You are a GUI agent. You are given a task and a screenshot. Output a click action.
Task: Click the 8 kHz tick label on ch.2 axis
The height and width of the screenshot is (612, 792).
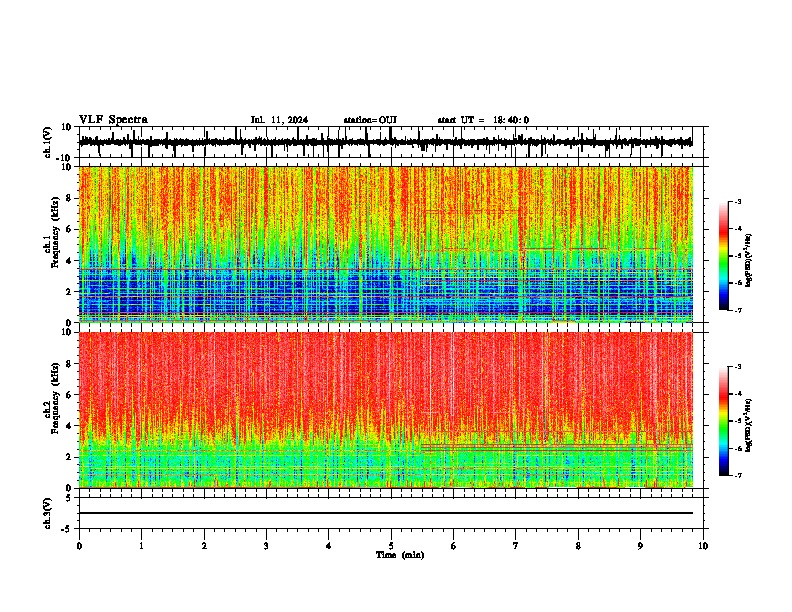(70, 364)
